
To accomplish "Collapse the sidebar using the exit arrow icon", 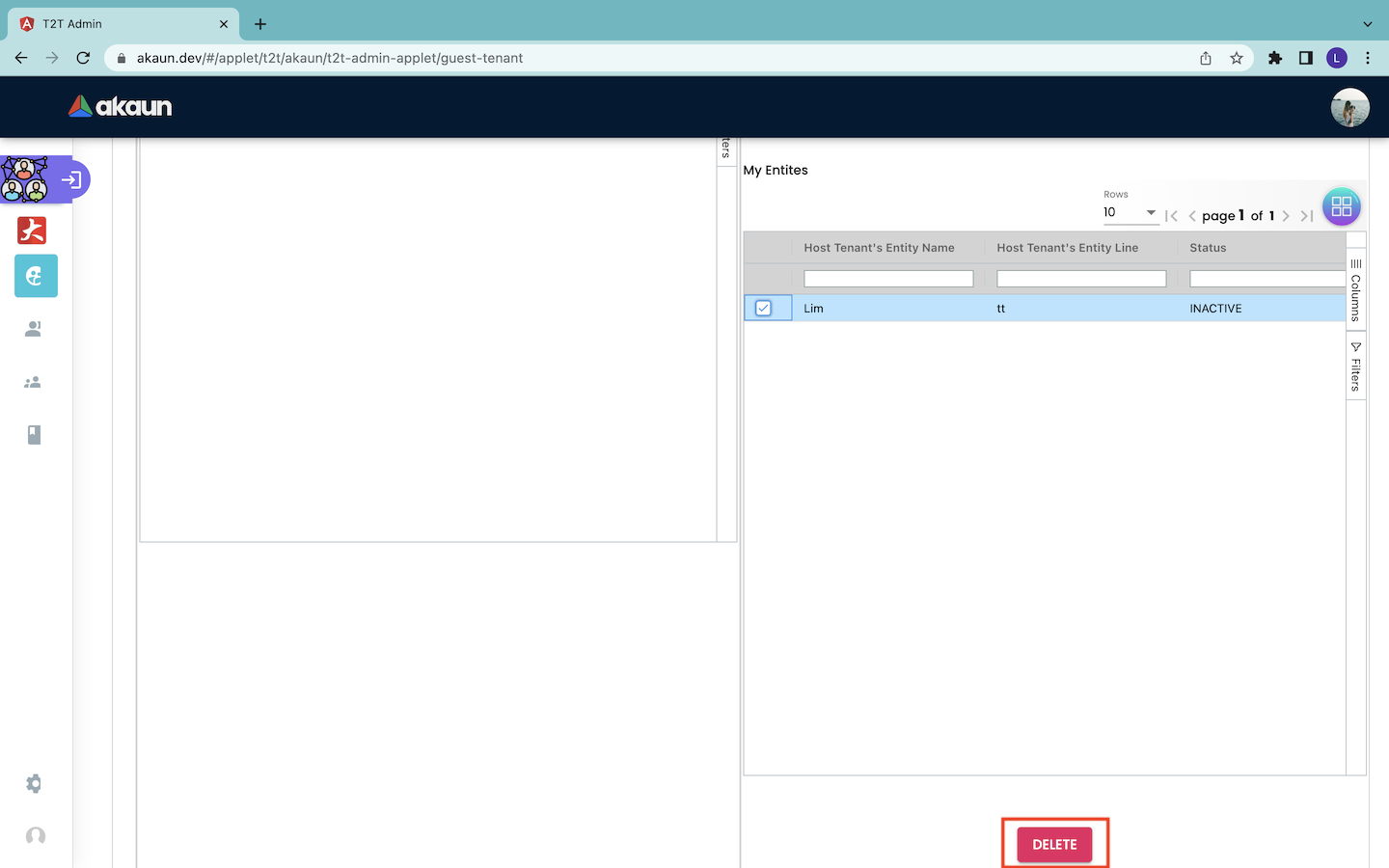I will coord(71,179).
